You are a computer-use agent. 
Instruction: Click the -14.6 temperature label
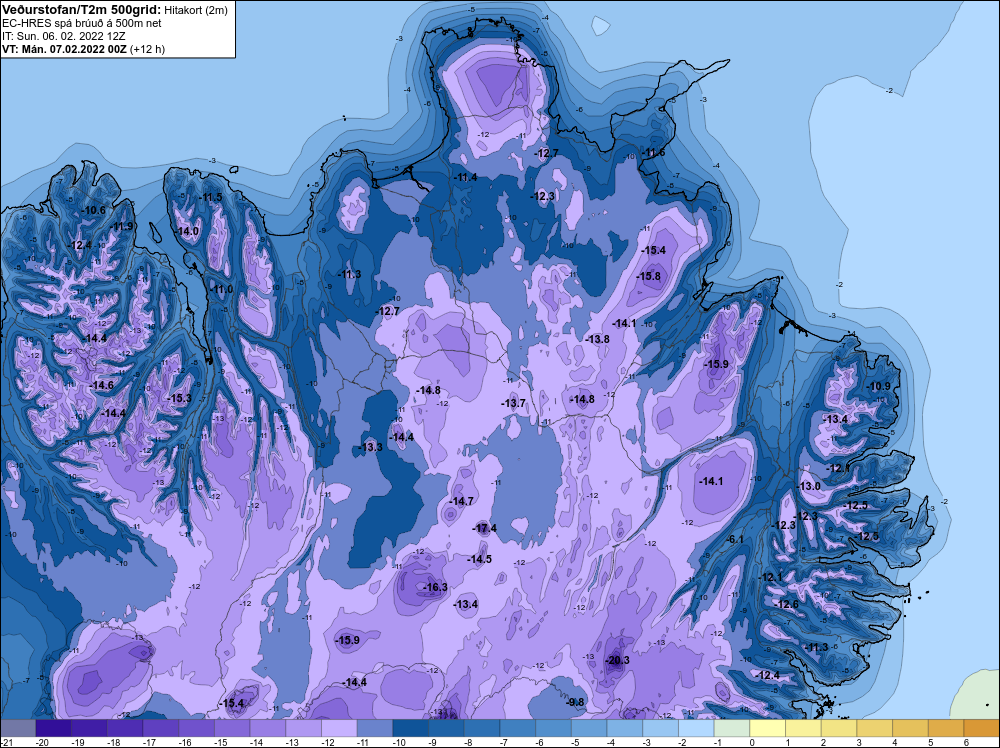tap(101, 385)
